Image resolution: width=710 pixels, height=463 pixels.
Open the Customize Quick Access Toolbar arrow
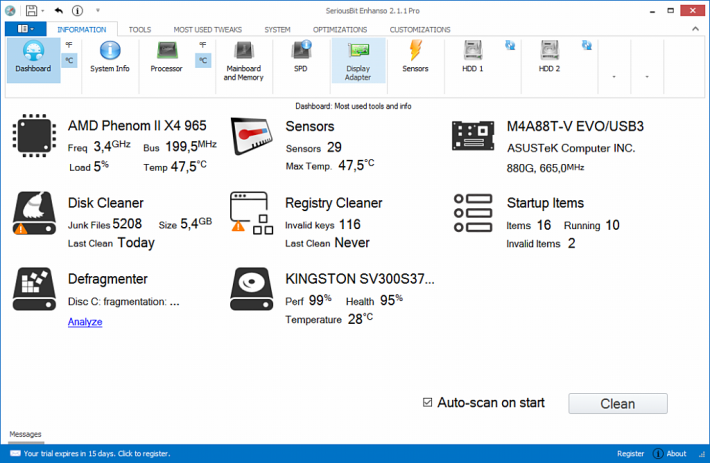tap(97, 10)
